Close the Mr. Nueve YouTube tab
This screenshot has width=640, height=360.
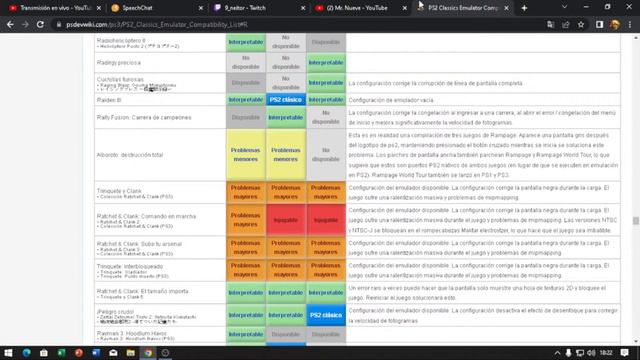click(x=404, y=8)
